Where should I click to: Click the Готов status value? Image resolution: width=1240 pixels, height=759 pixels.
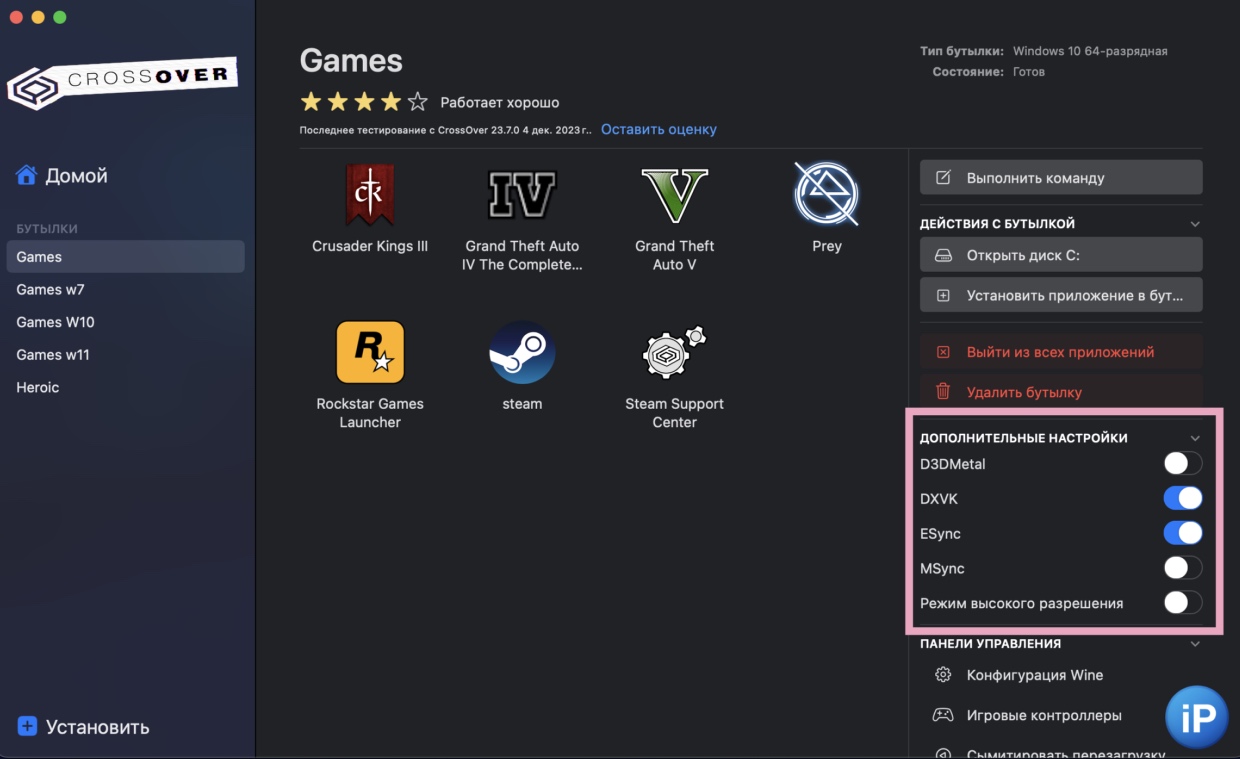click(1028, 72)
